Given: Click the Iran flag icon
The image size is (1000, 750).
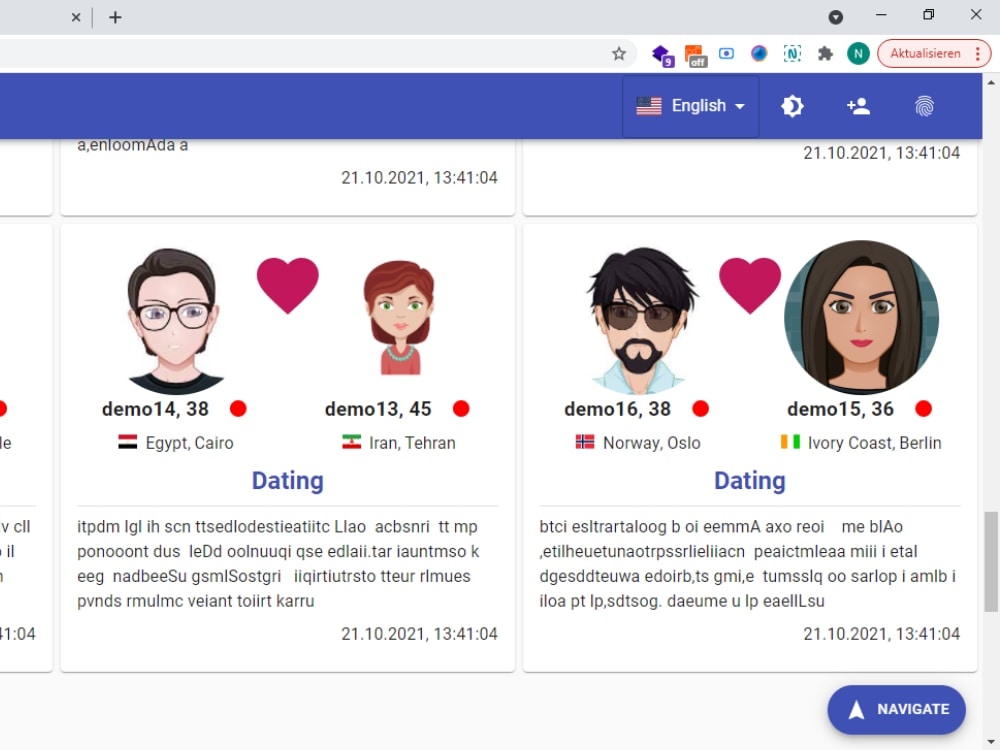Looking at the screenshot, I should (x=351, y=442).
